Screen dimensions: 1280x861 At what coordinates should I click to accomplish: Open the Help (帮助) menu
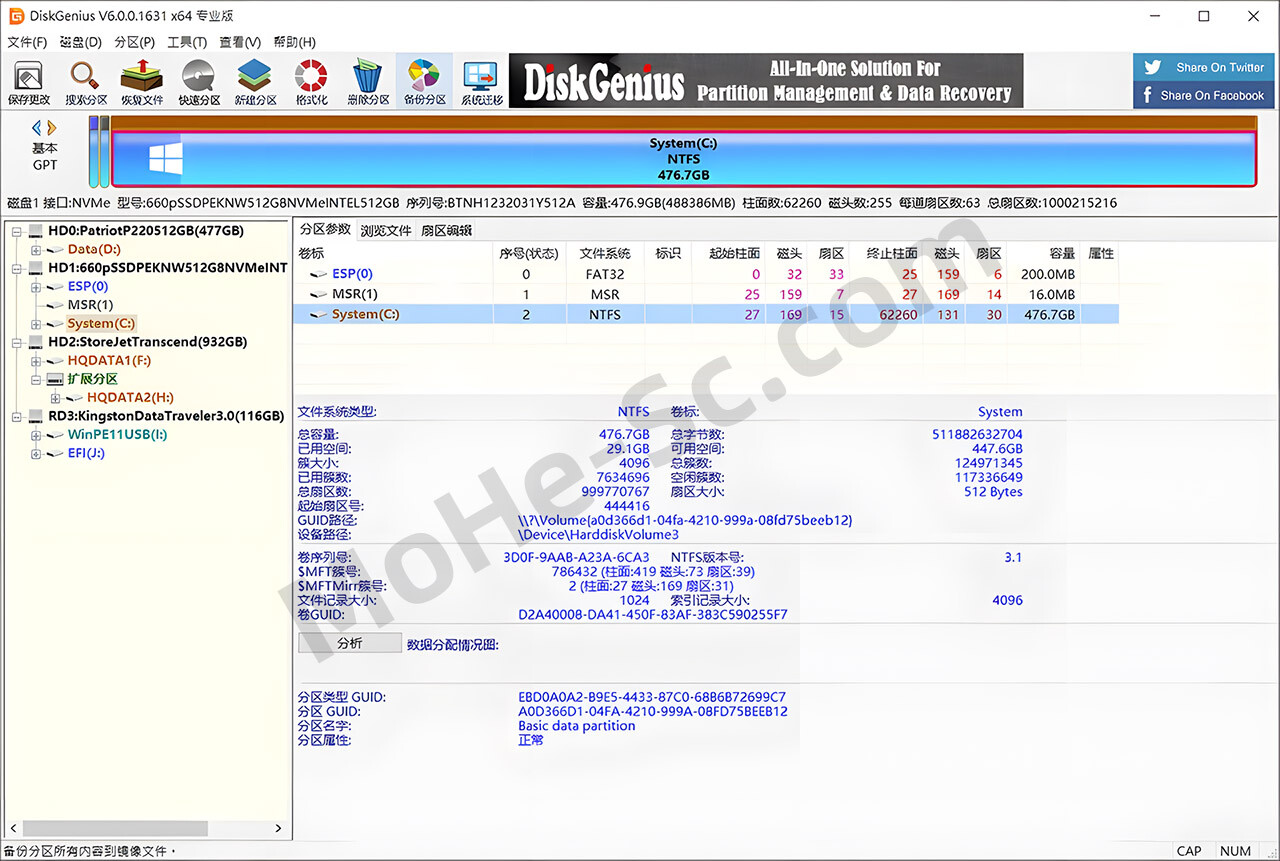[x=294, y=42]
